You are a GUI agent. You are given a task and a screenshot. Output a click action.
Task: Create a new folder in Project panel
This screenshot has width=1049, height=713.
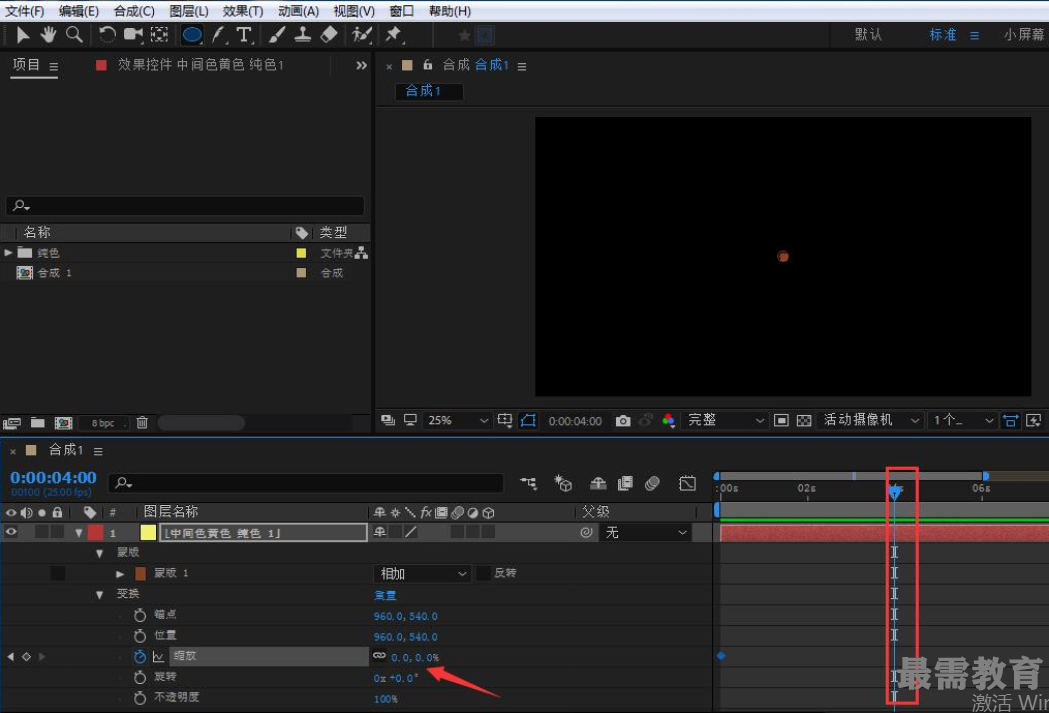(37, 423)
